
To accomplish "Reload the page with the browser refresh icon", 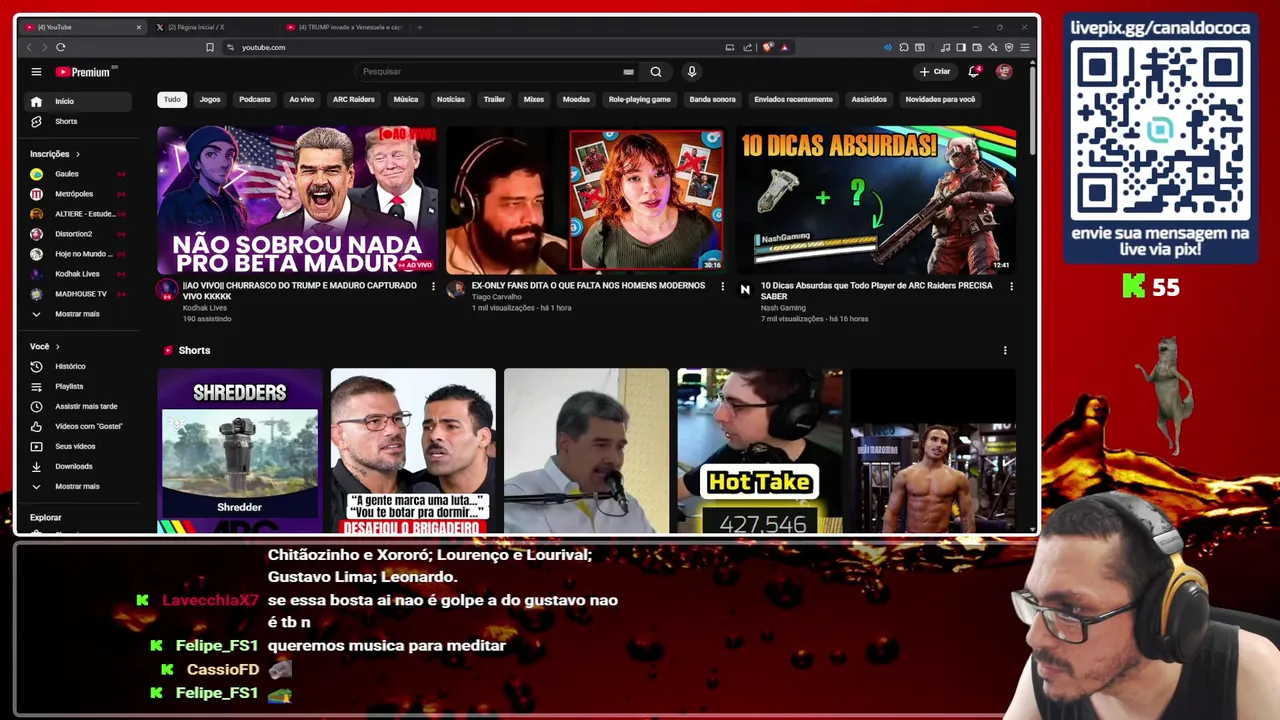I will (x=61, y=47).
